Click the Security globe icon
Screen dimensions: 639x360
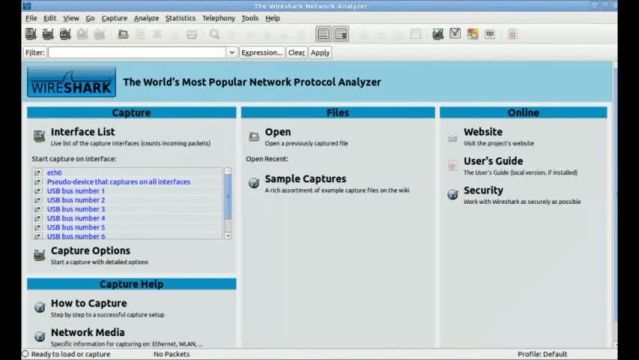[x=453, y=194]
